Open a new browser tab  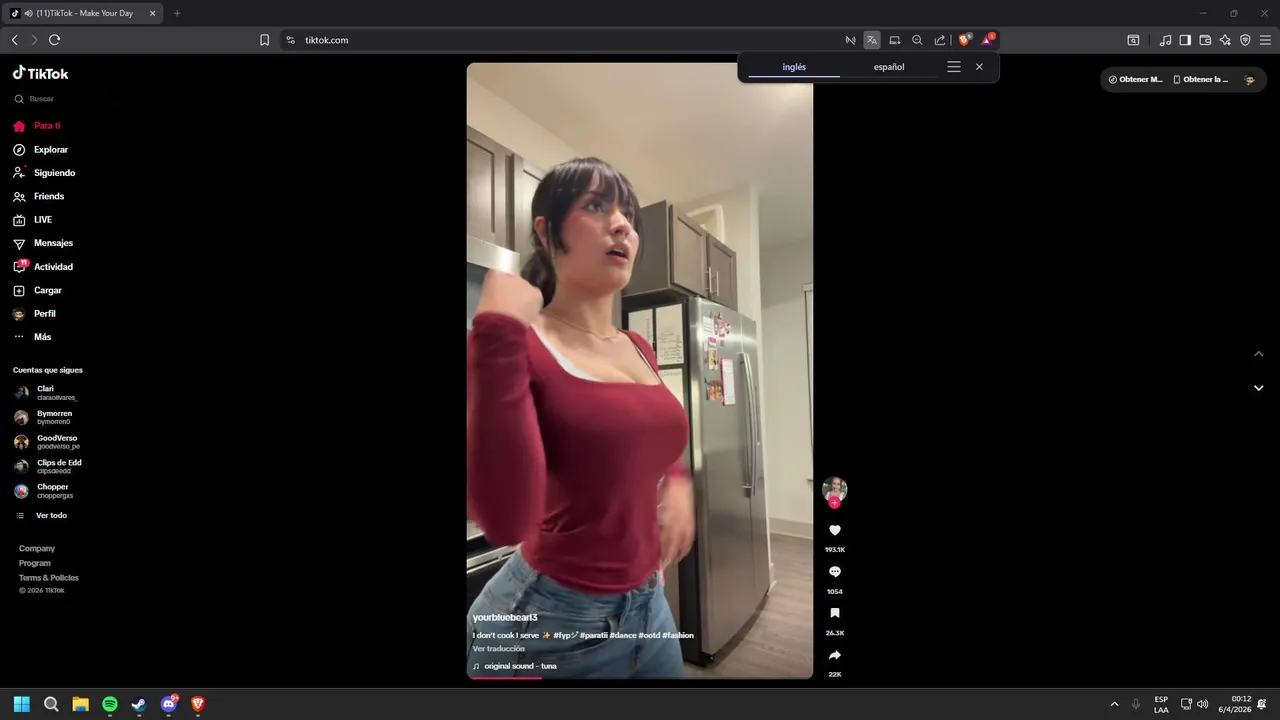[177, 13]
